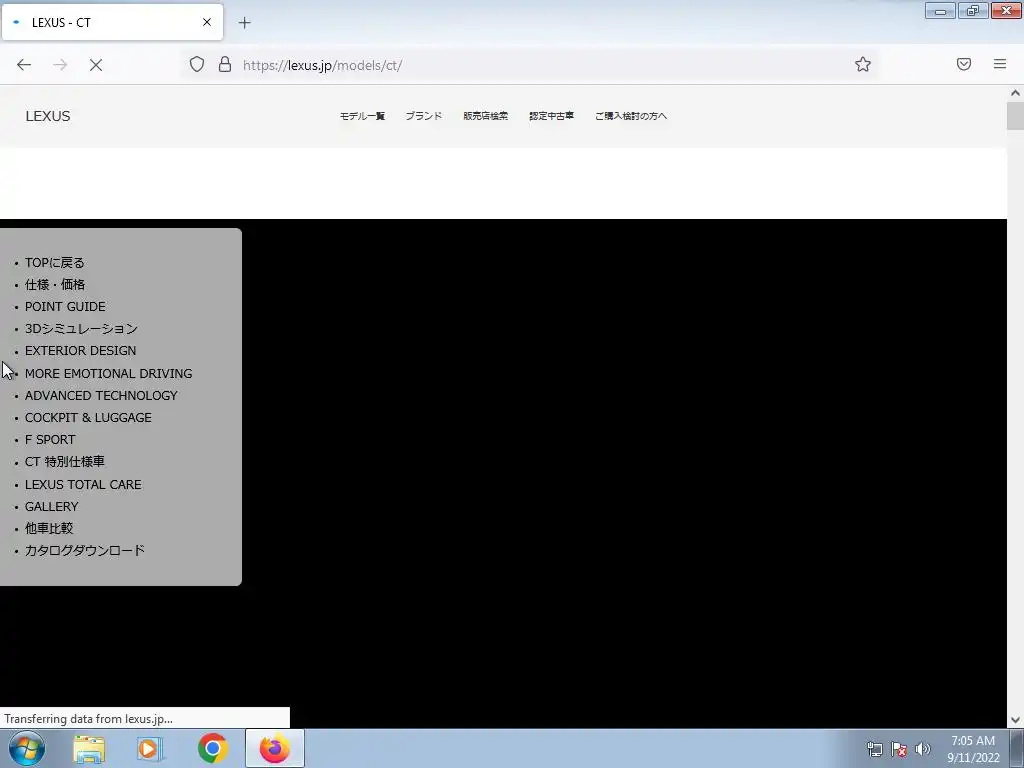Click the page scrollbar thumb
Viewport: 1024px width, 768px height.
pos(1016,116)
